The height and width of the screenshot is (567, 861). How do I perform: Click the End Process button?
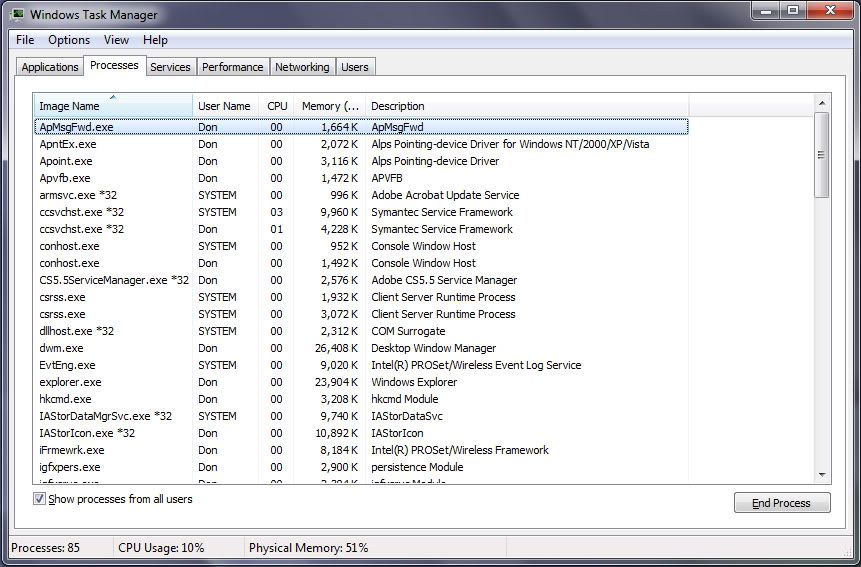click(782, 503)
